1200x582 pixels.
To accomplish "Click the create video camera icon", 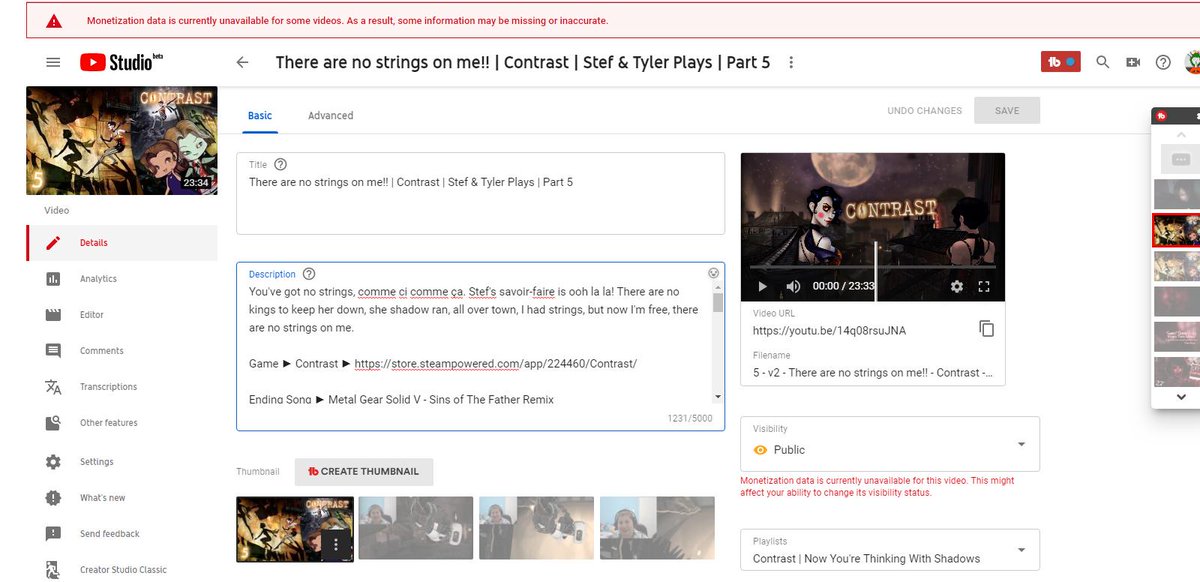I will coord(1133,62).
